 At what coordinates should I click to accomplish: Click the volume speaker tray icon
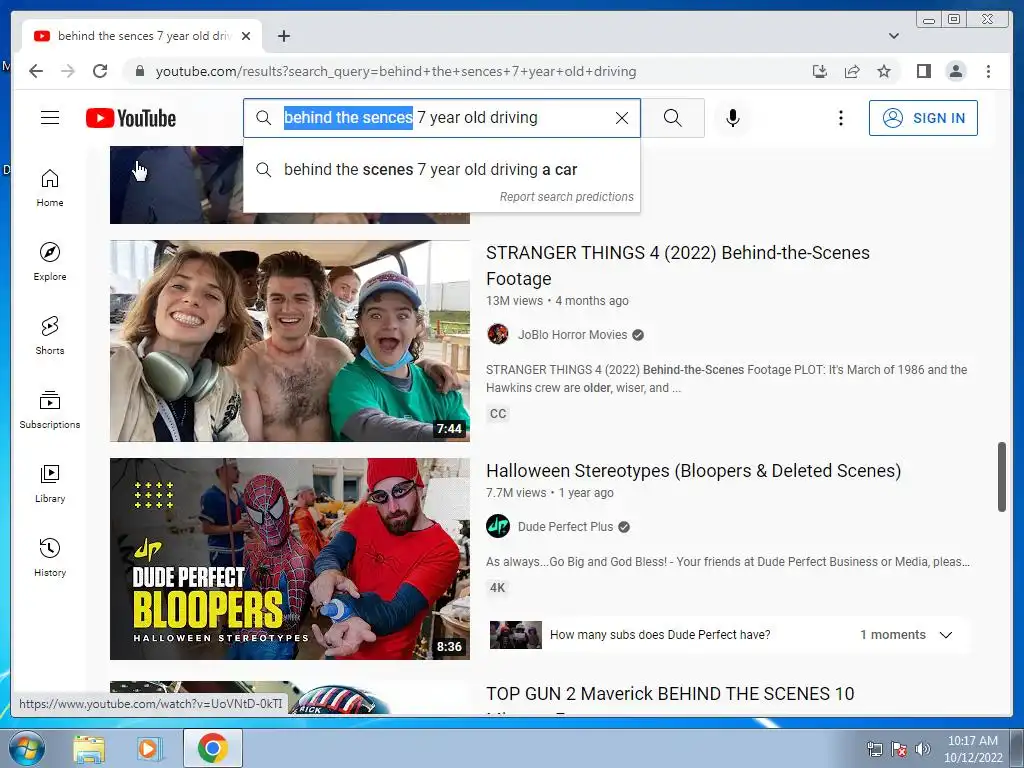[x=922, y=749]
